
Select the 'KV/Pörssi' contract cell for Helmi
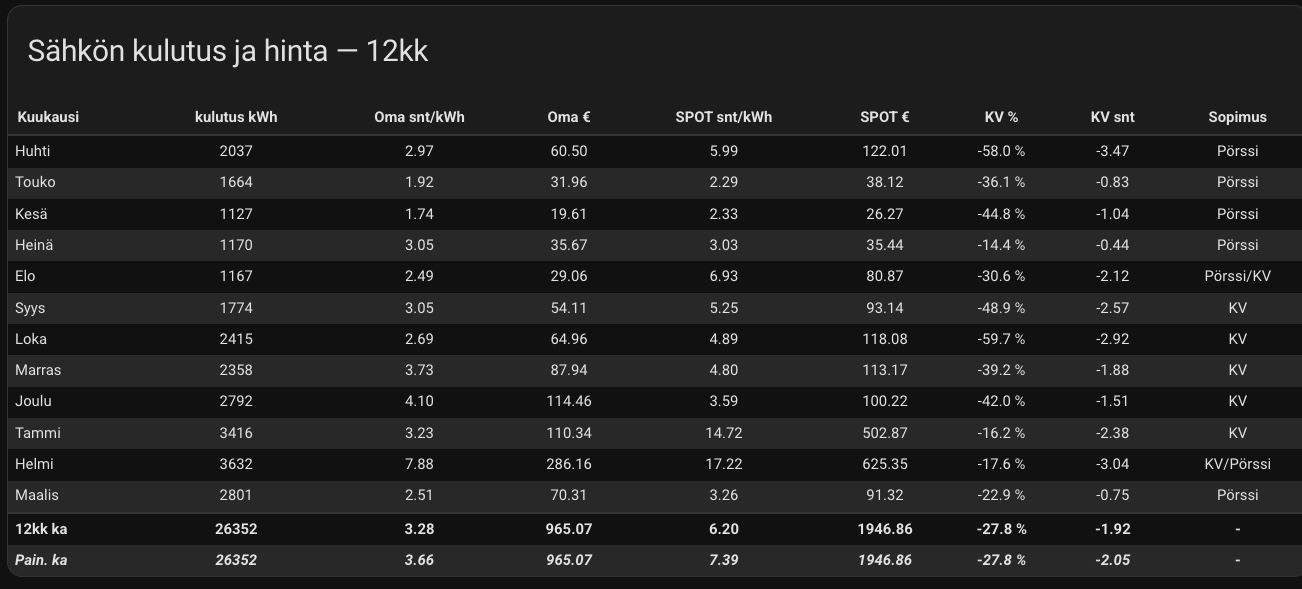coord(1237,464)
